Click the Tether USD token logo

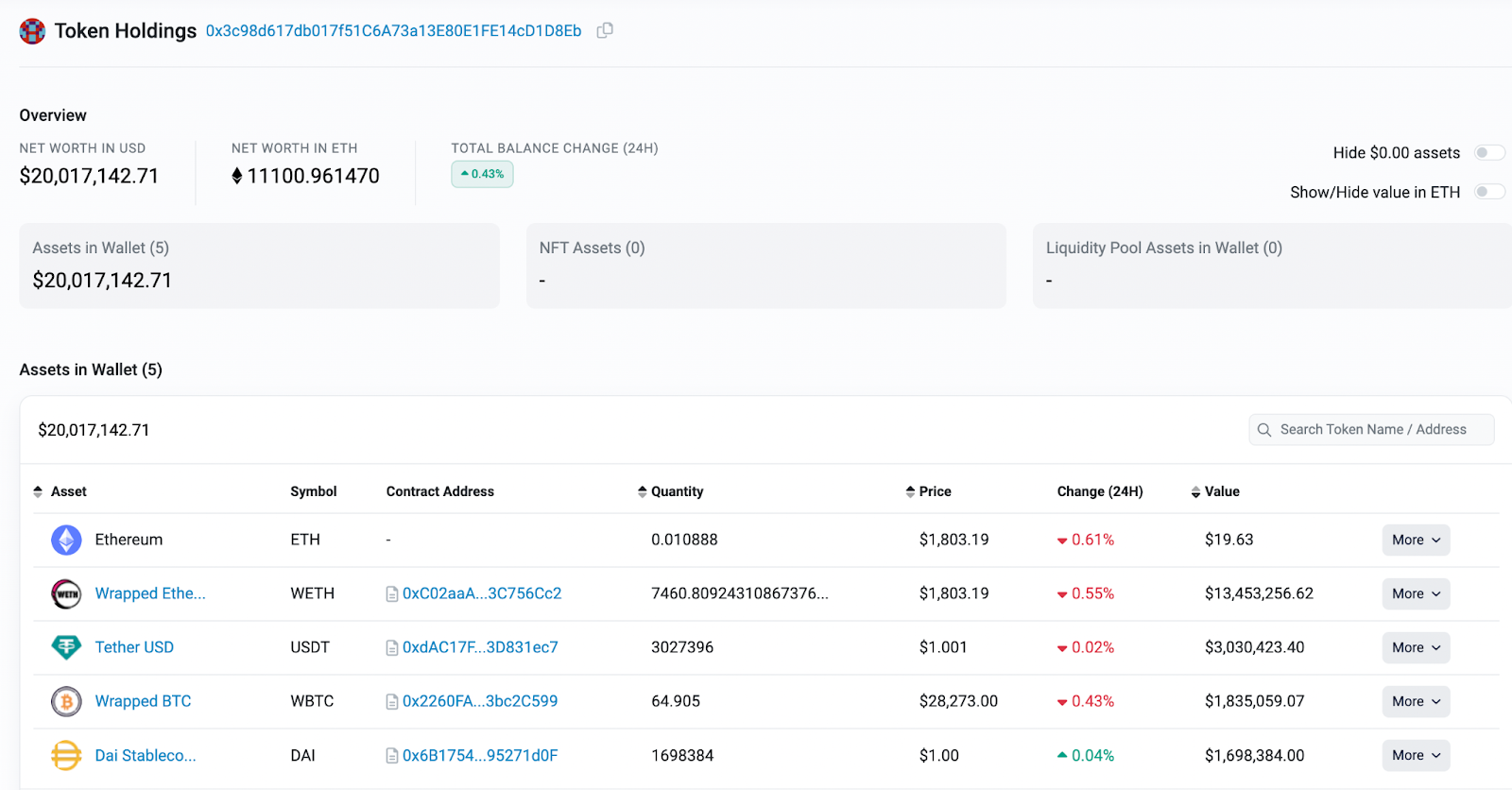click(66, 647)
